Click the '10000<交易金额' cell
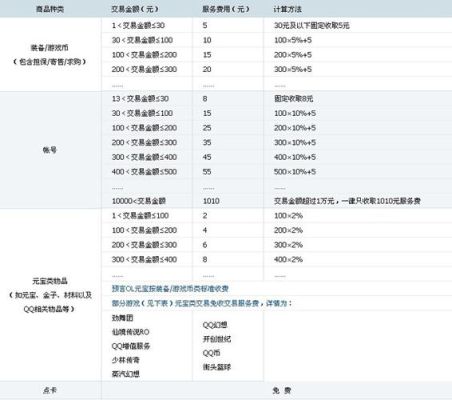452x400 pixels. pos(139,201)
